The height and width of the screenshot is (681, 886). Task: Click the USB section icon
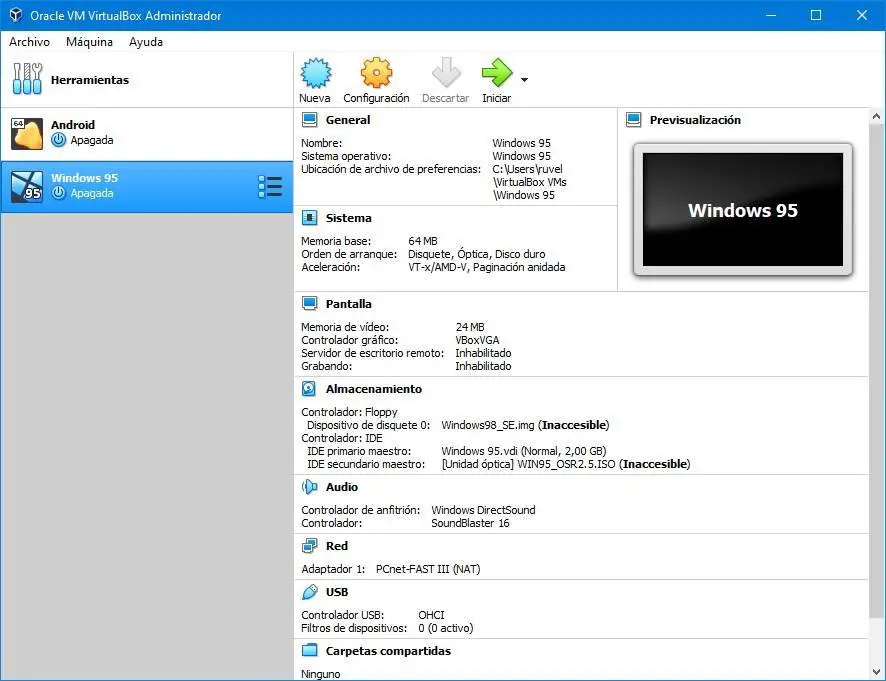click(x=309, y=592)
